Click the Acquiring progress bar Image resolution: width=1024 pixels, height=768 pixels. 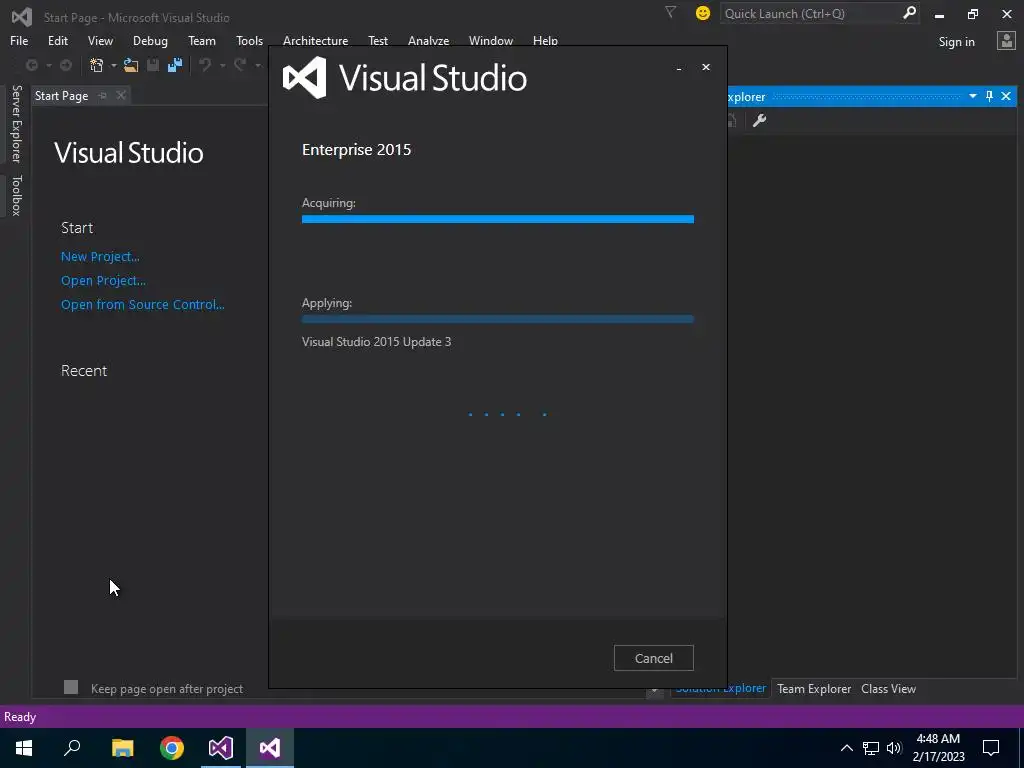pyautogui.click(x=498, y=219)
